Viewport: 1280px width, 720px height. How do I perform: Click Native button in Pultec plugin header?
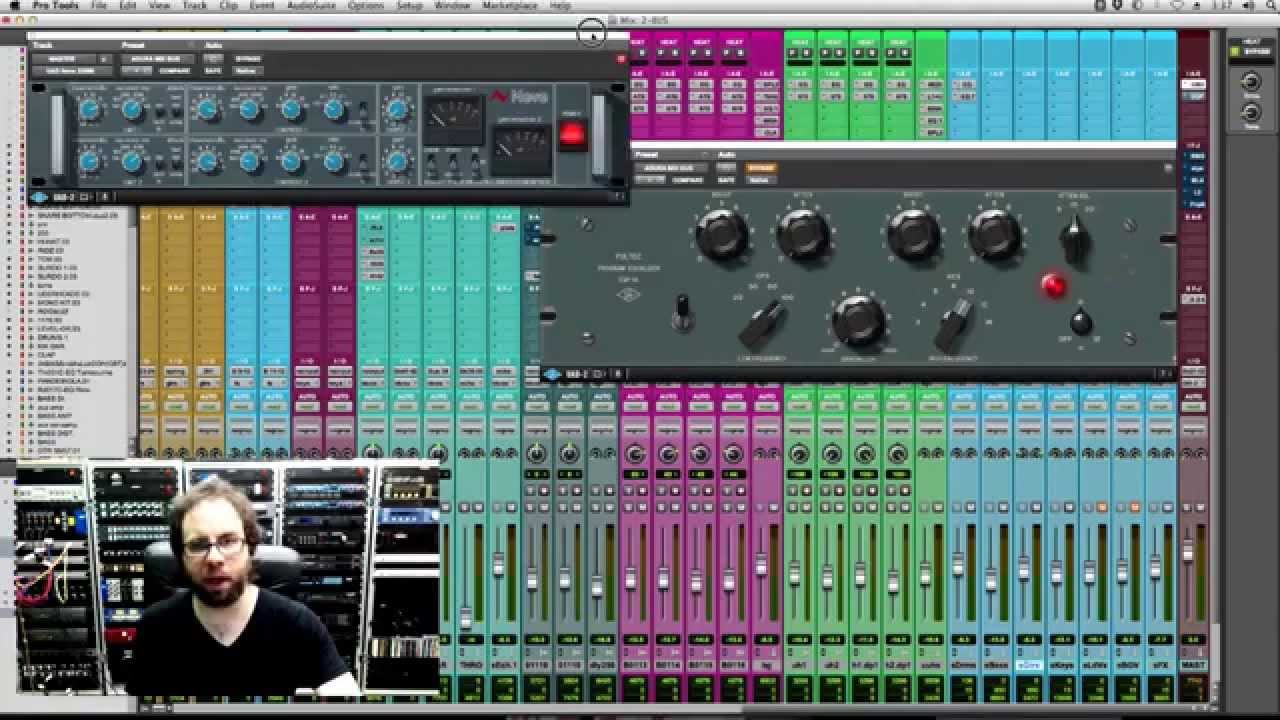759,180
